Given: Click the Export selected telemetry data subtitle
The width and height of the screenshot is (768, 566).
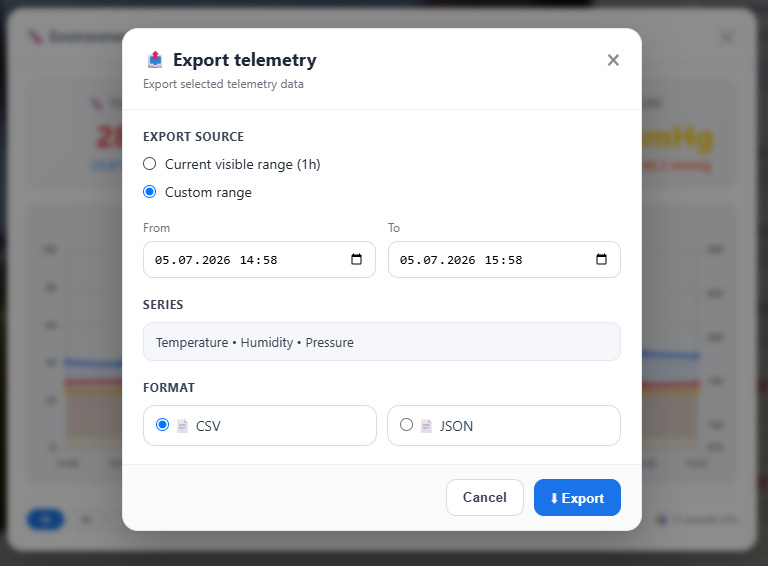Looking at the screenshot, I should click(223, 84).
